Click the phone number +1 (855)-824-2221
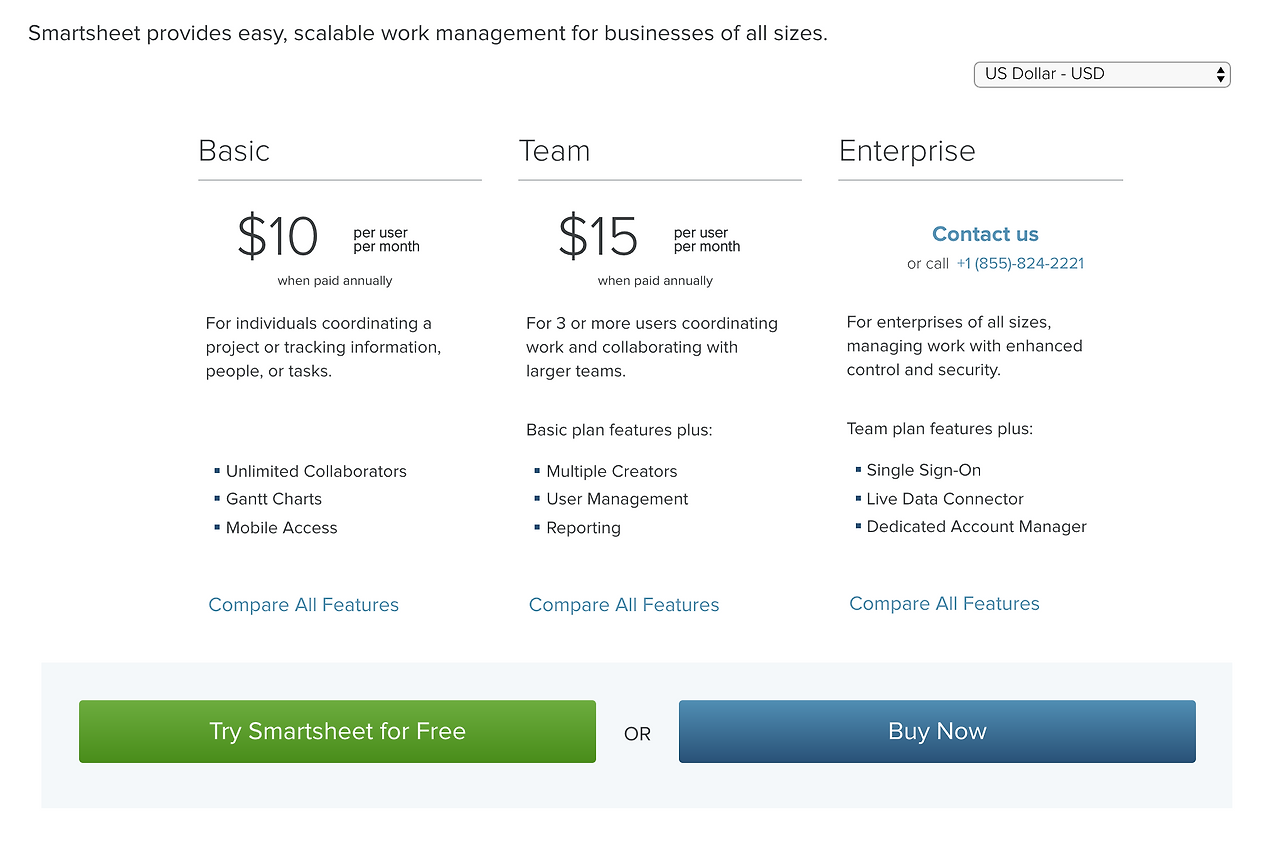Viewport: 1280px width, 842px height. click(x=1020, y=263)
